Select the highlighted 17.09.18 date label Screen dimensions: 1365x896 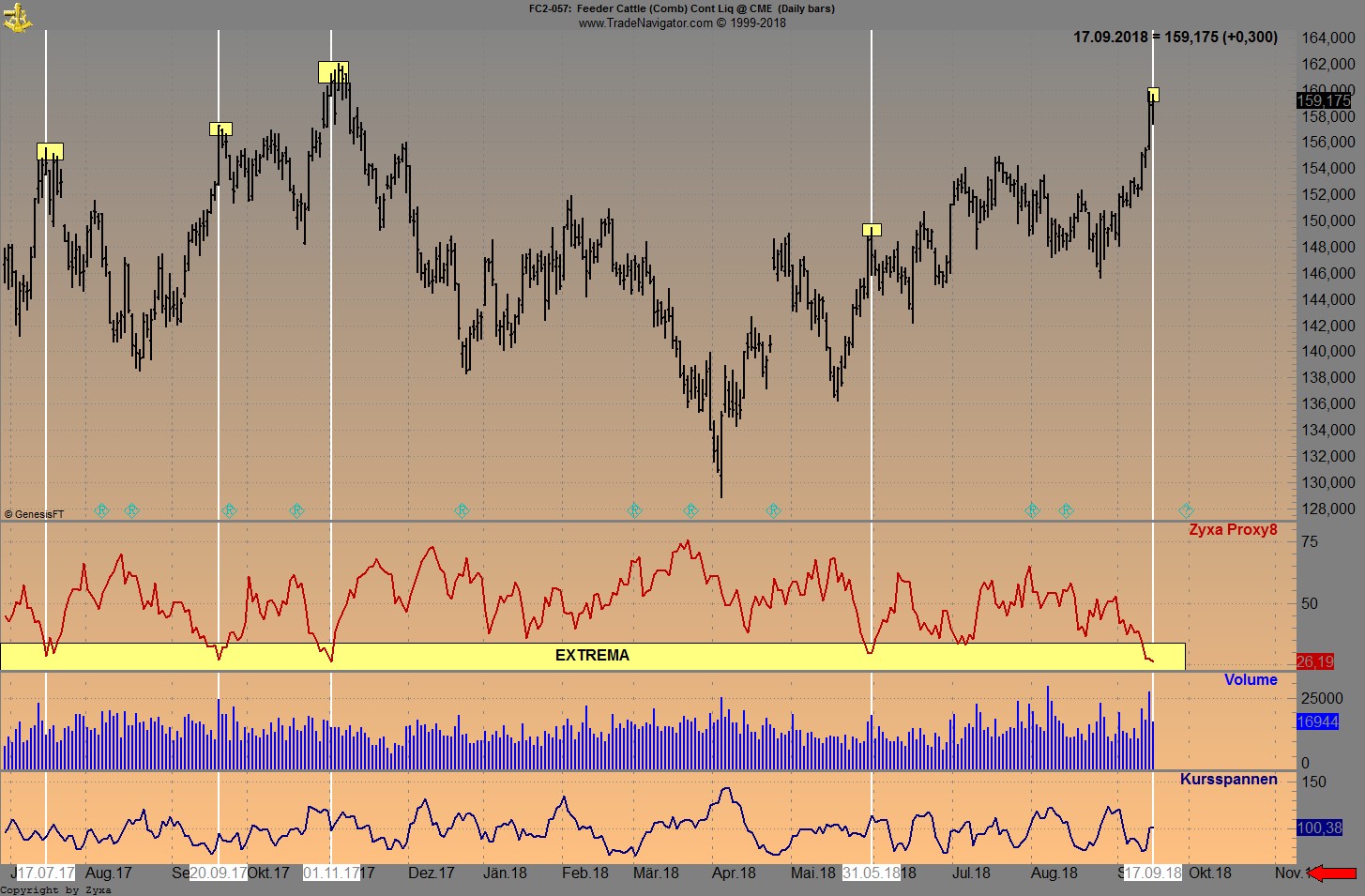click(x=1153, y=873)
